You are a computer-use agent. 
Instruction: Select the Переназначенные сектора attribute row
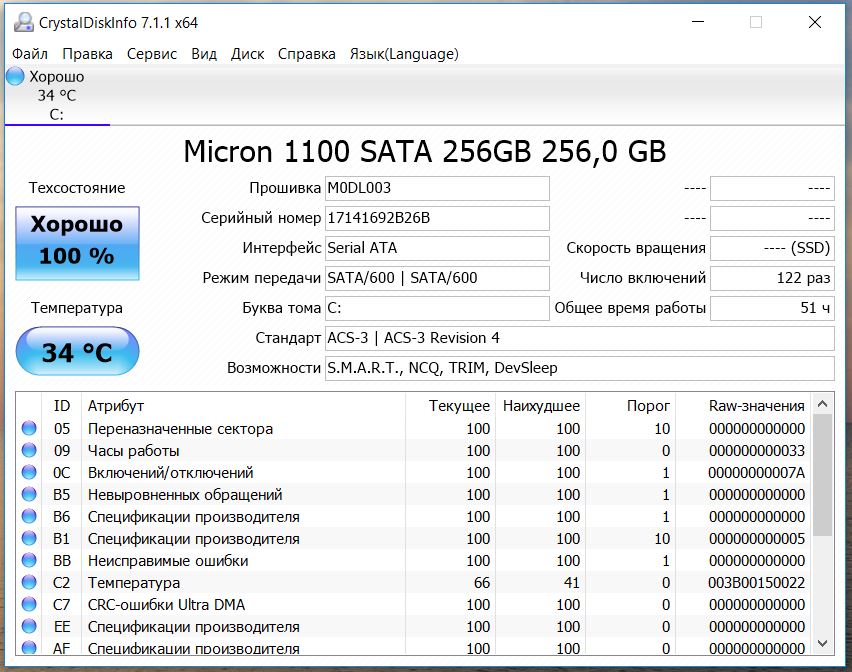pos(414,429)
